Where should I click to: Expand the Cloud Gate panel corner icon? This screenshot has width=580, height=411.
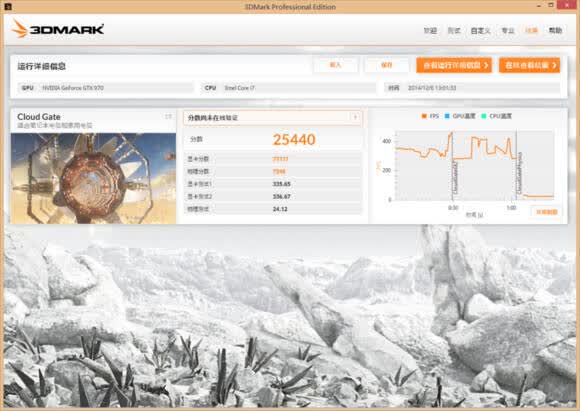[x=168, y=117]
